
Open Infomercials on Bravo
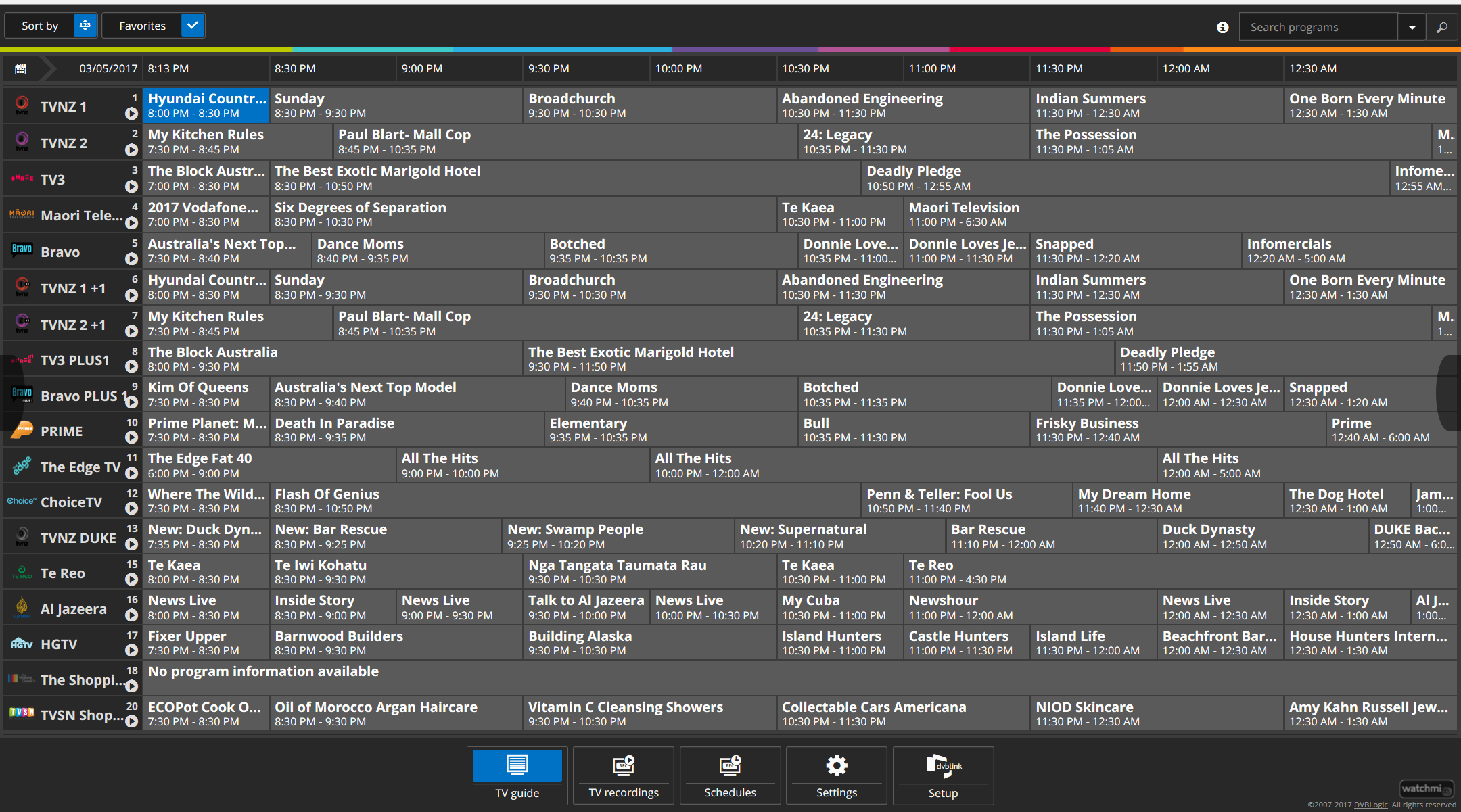[1349, 251]
